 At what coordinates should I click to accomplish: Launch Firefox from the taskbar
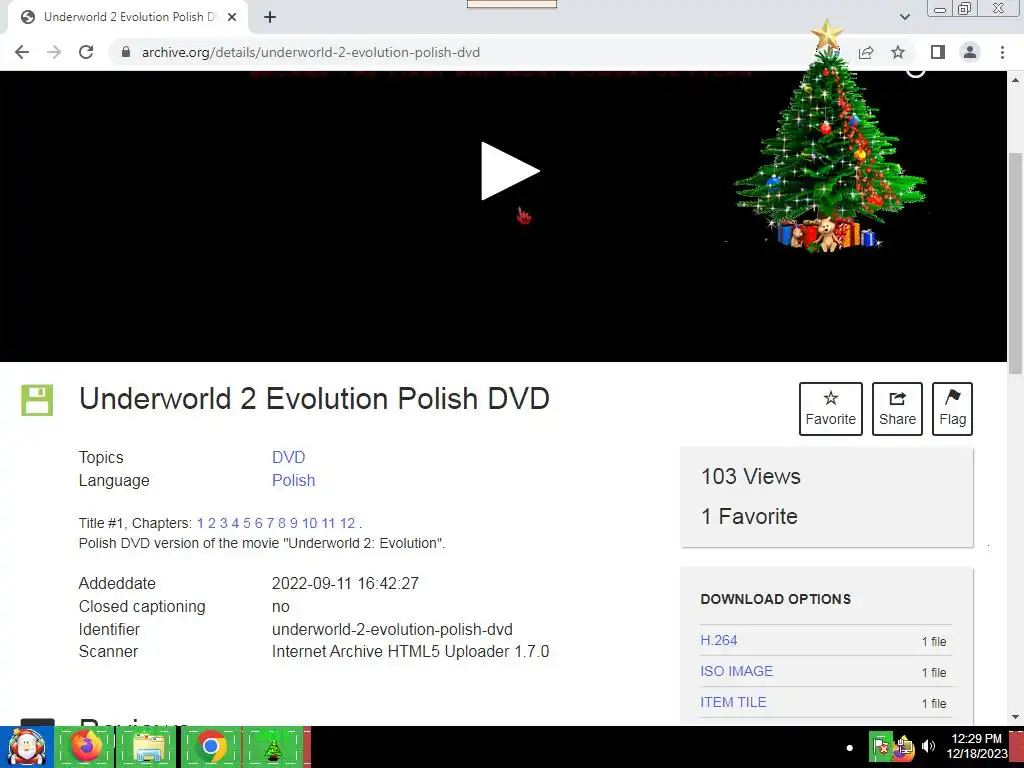coord(86,747)
